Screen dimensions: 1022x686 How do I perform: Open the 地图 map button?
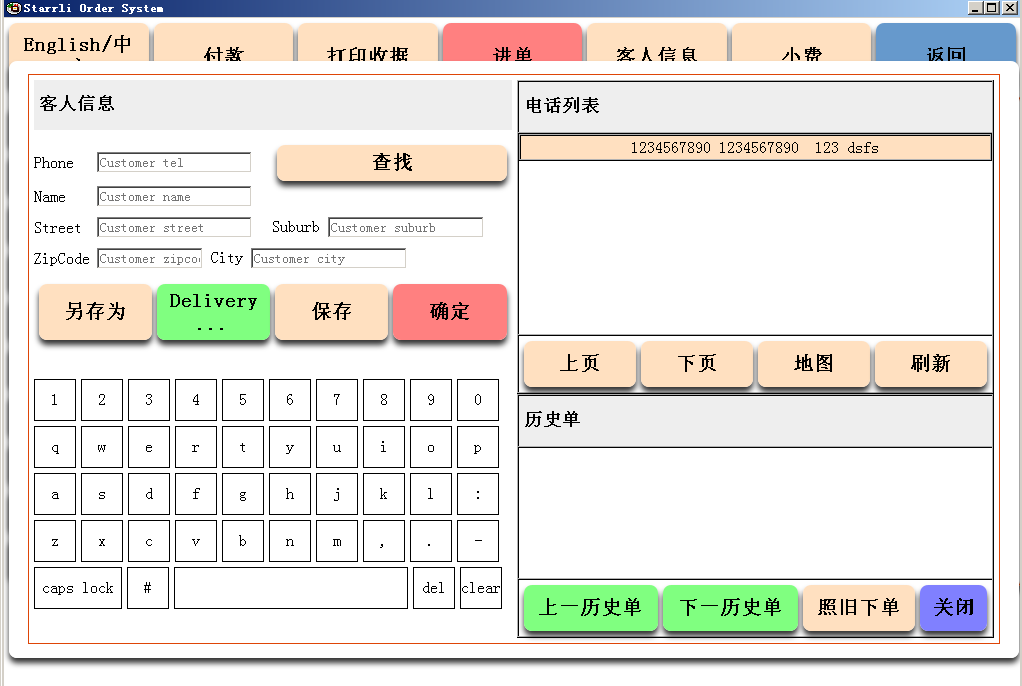pos(813,364)
